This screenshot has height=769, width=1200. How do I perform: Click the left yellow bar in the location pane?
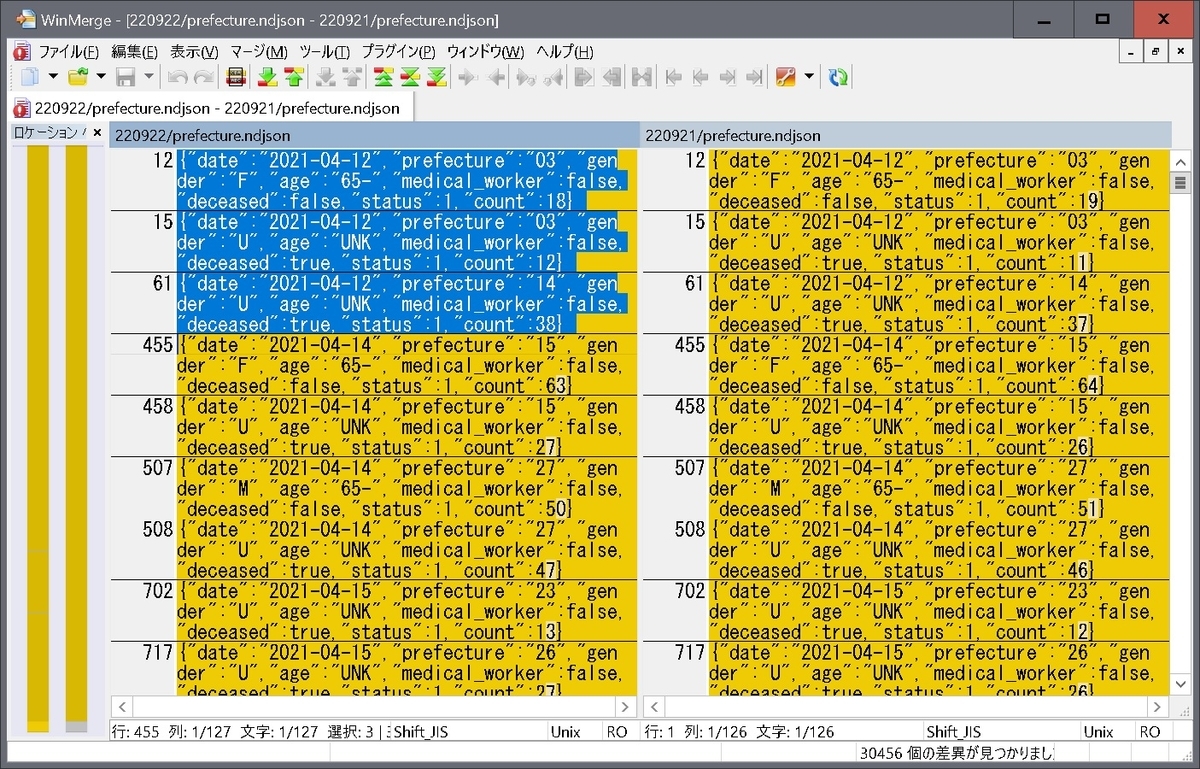tap(38, 439)
